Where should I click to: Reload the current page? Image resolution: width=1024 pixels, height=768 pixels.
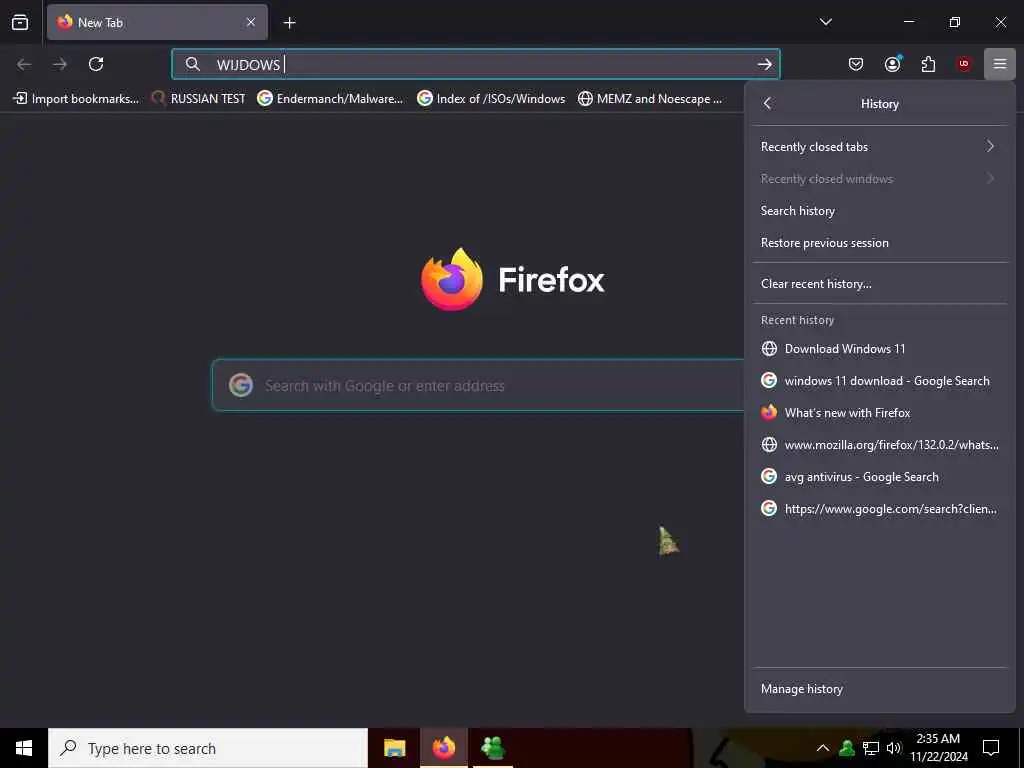[x=96, y=64]
